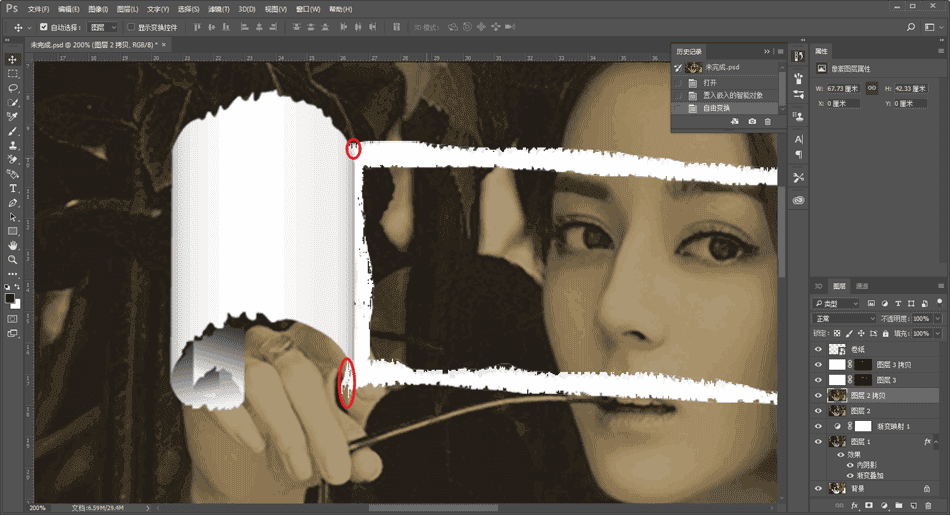This screenshot has width=950, height=515.
Task: Open the layer filter 类型 dropdown
Action: (x=835, y=303)
